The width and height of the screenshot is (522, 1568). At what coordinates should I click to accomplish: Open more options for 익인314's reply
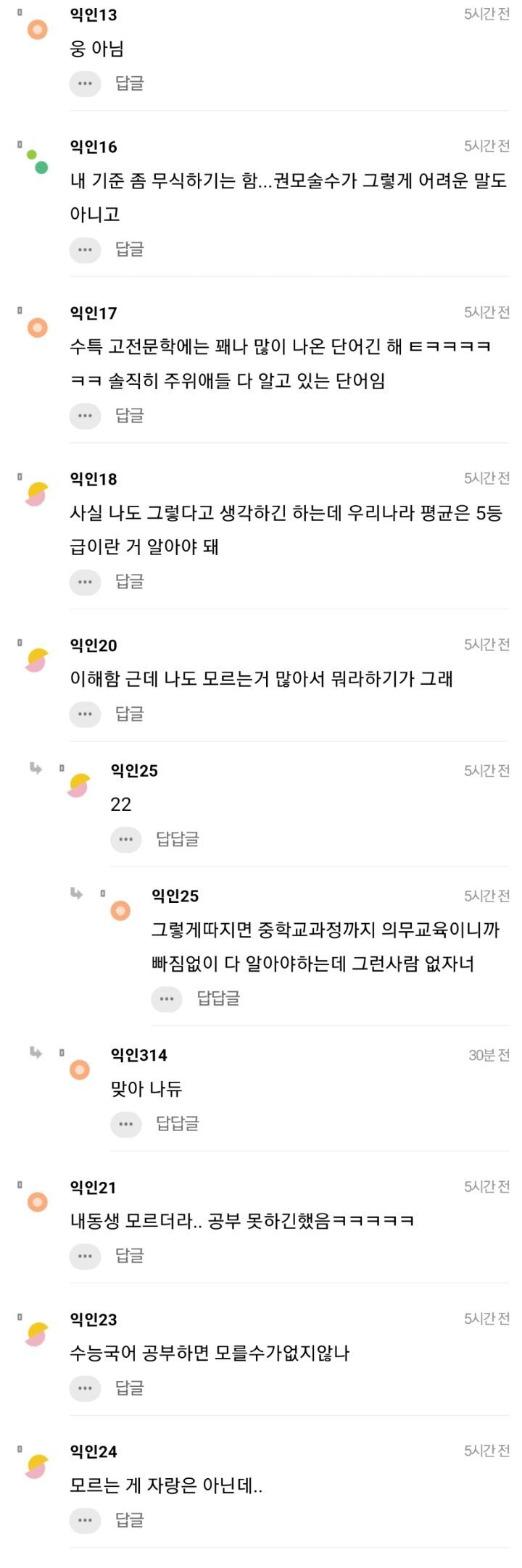[x=125, y=1125]
